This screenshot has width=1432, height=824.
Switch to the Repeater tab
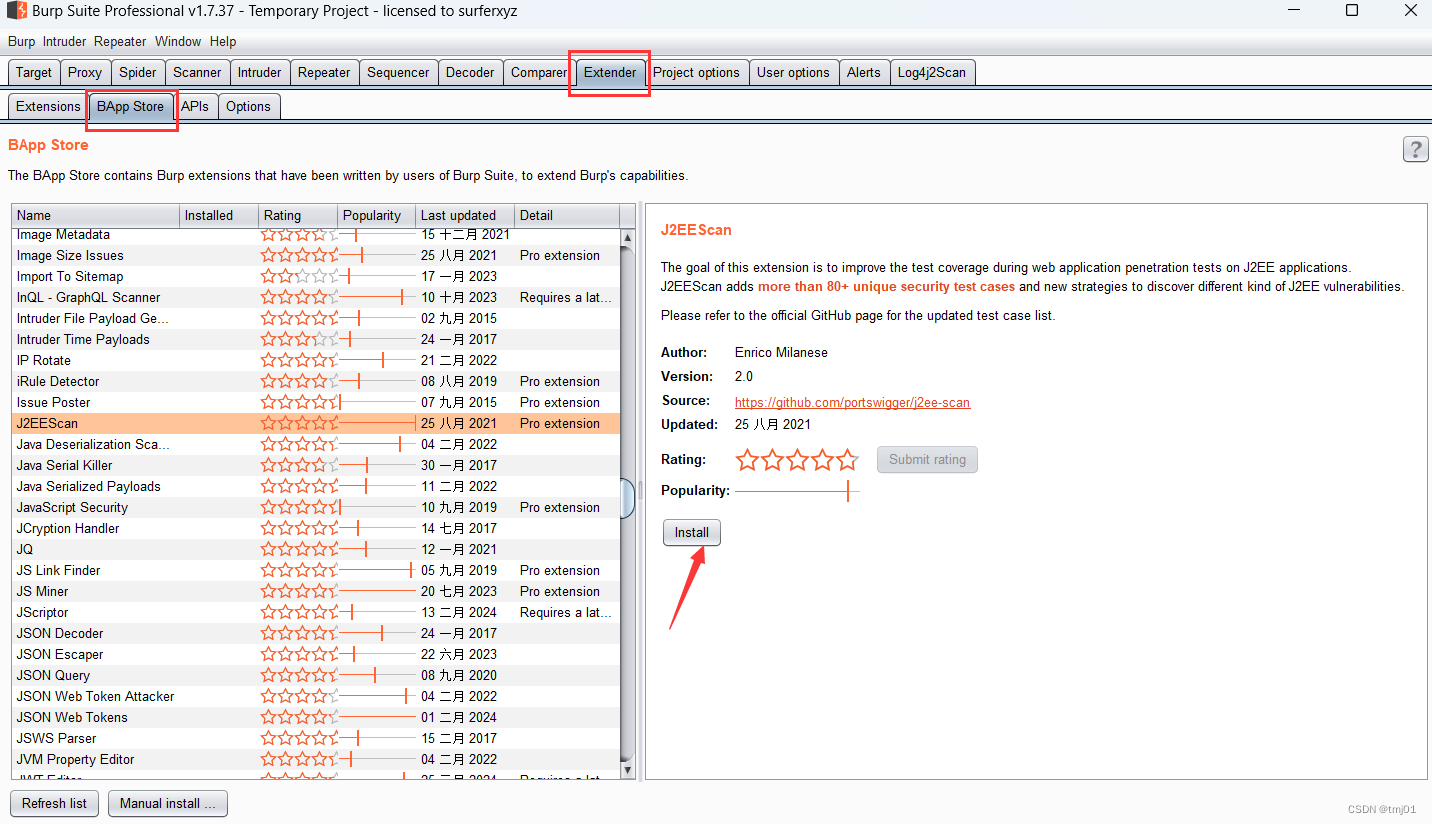tap(324, 72)
